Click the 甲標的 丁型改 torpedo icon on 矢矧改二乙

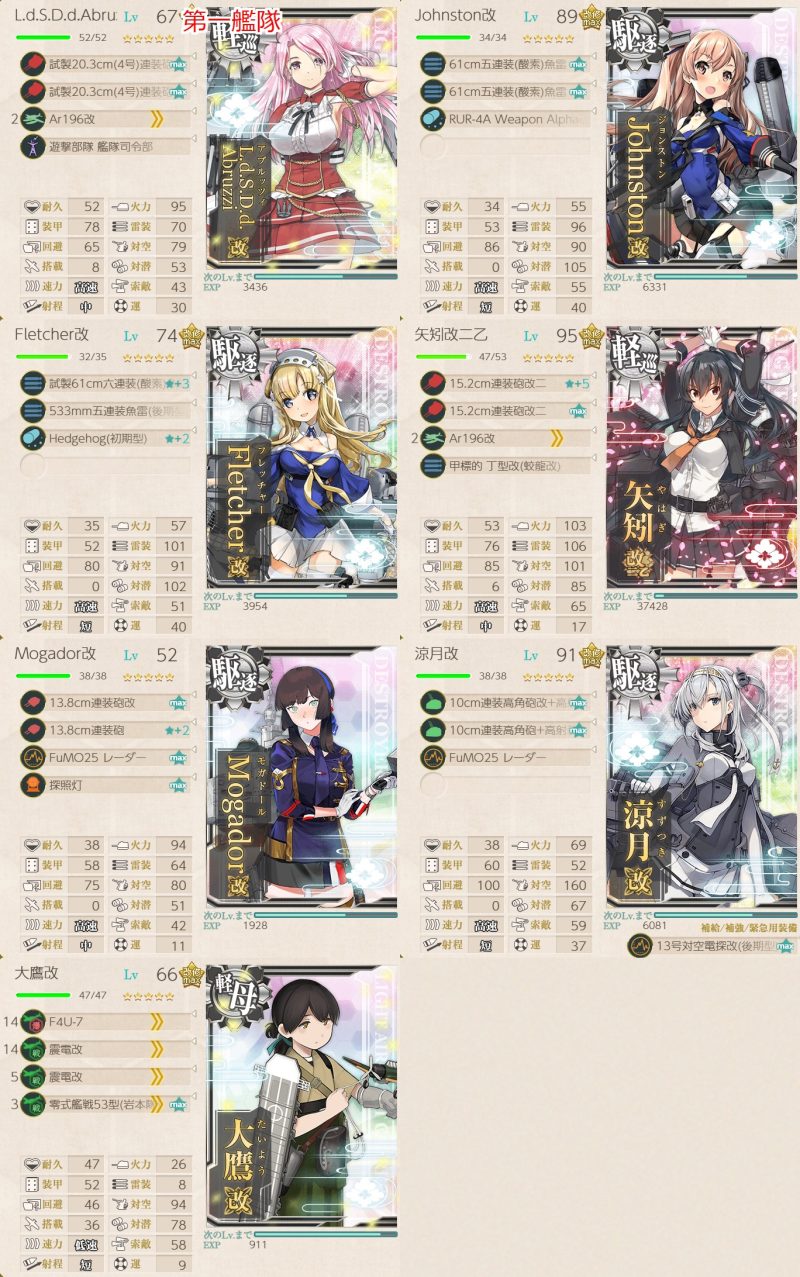click(x=433, y=465)
